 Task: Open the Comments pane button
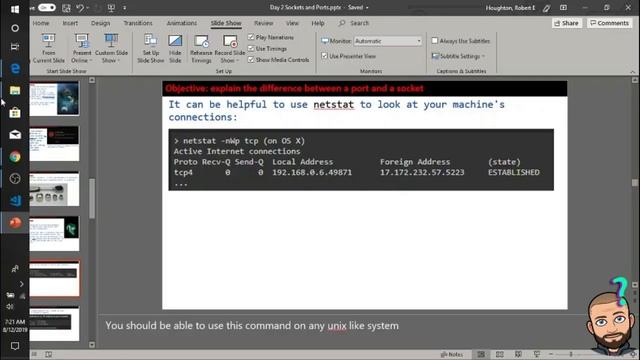(609, 23)
